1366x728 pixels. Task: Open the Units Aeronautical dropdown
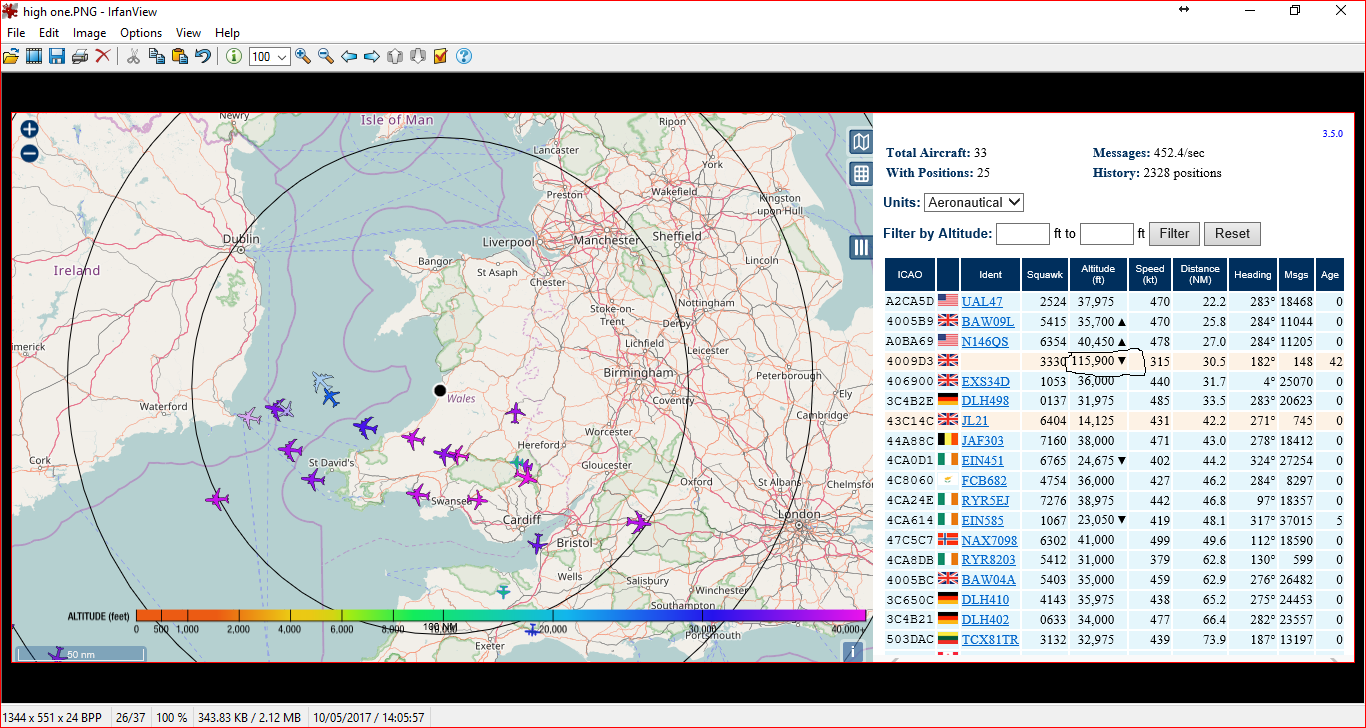[x=973, y=202]
